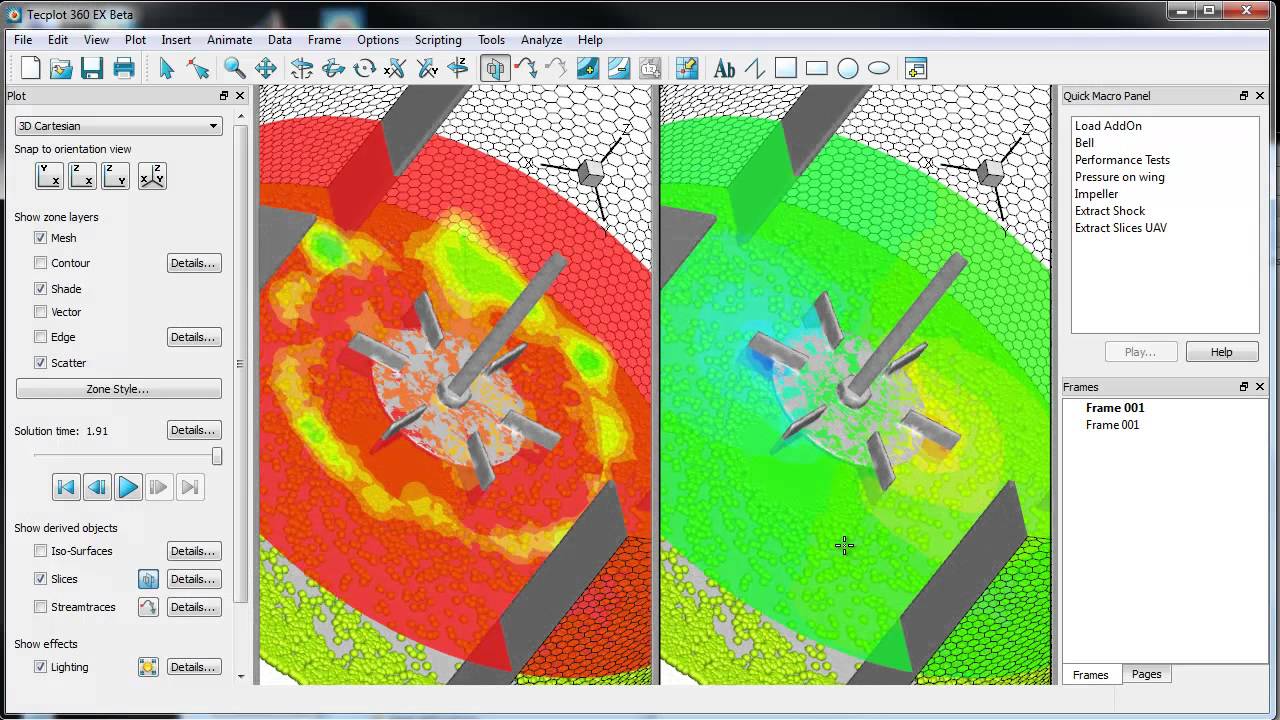
Task: Snap view to XZ orientation
Action: tap(83, 176)
